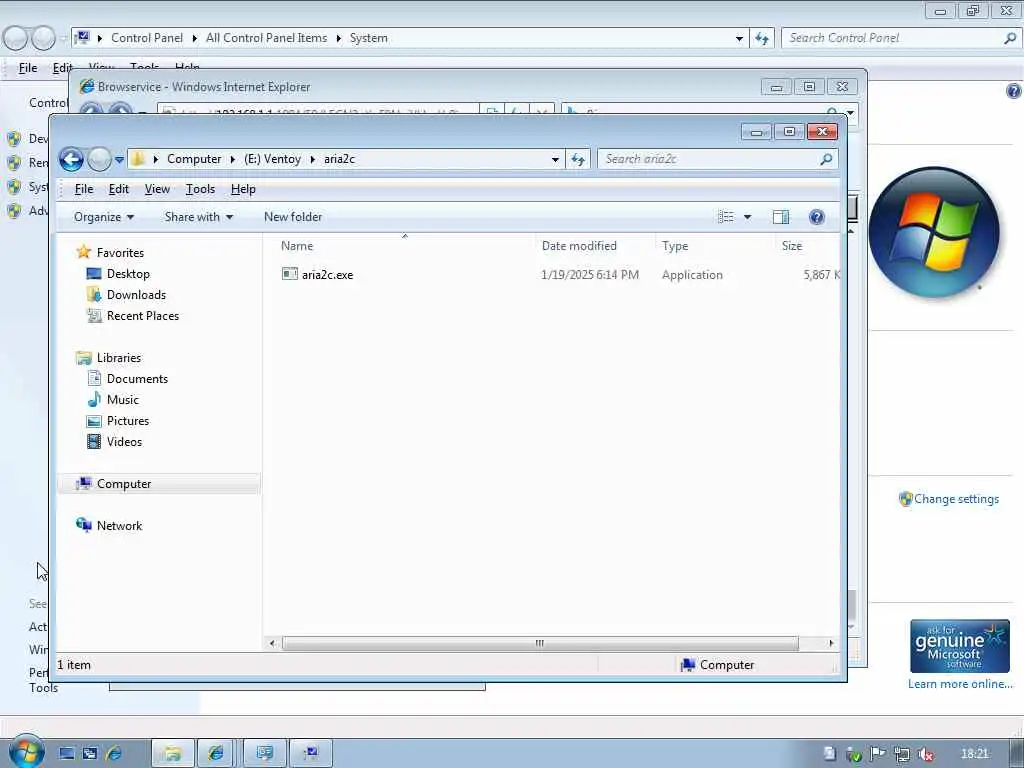The width and height of the screenshot is (1024, 768).
Task: Select Libraries in the navigation pane
Action: [118, 358]
